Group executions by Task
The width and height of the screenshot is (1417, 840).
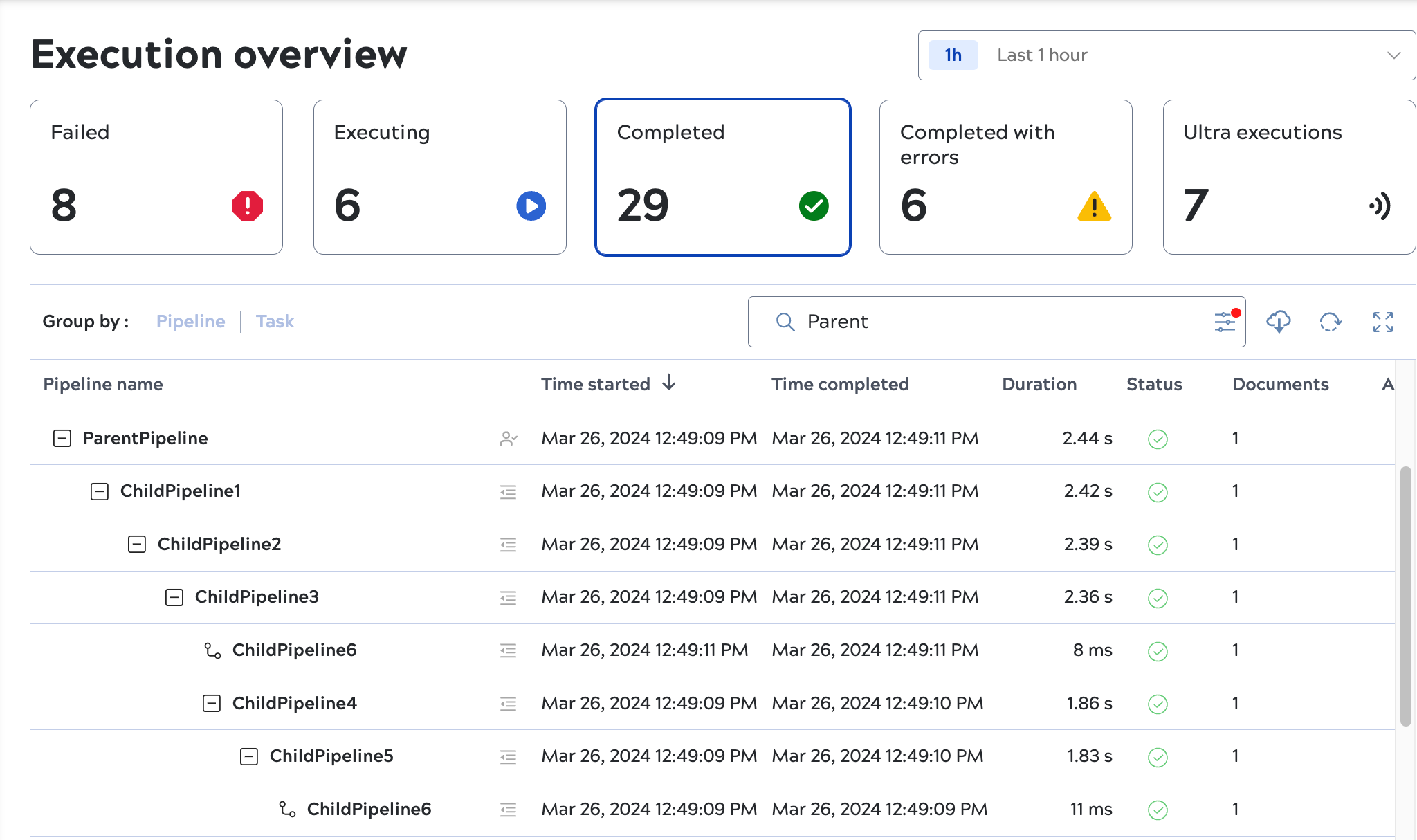click(275, 322)
